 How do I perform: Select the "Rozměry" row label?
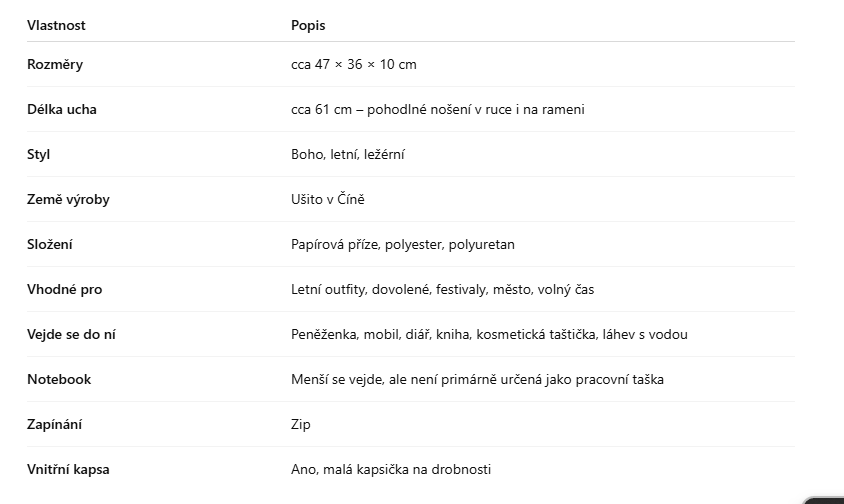tap(55, 64)
